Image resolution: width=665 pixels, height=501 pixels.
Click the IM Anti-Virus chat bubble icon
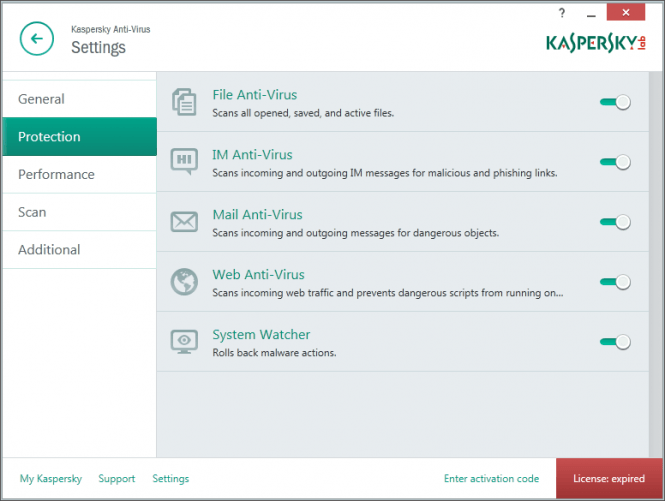[x=184, y=161]
